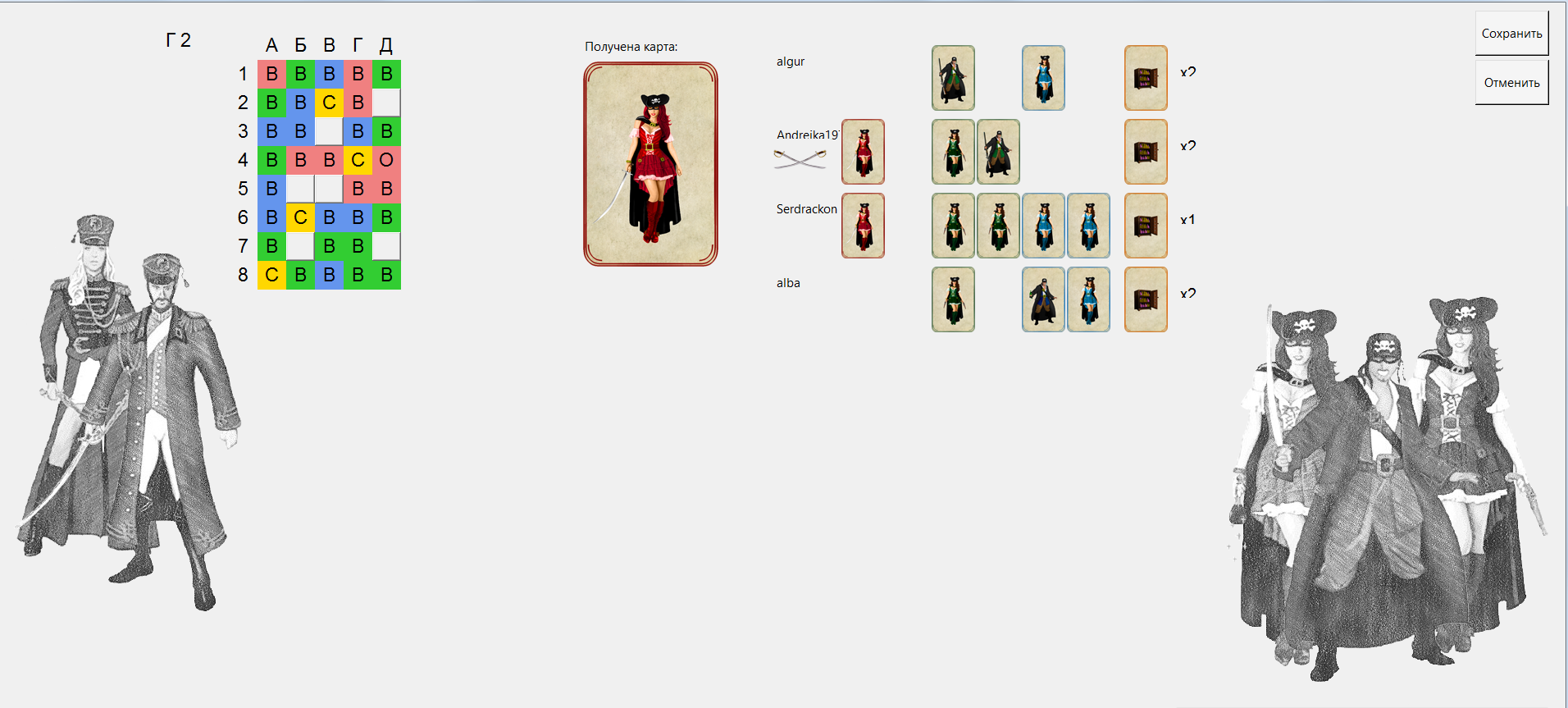1568x708 pixels.
Task: Click the chest card in Serdrackon's row
Action: click(x=1146, y=226)
